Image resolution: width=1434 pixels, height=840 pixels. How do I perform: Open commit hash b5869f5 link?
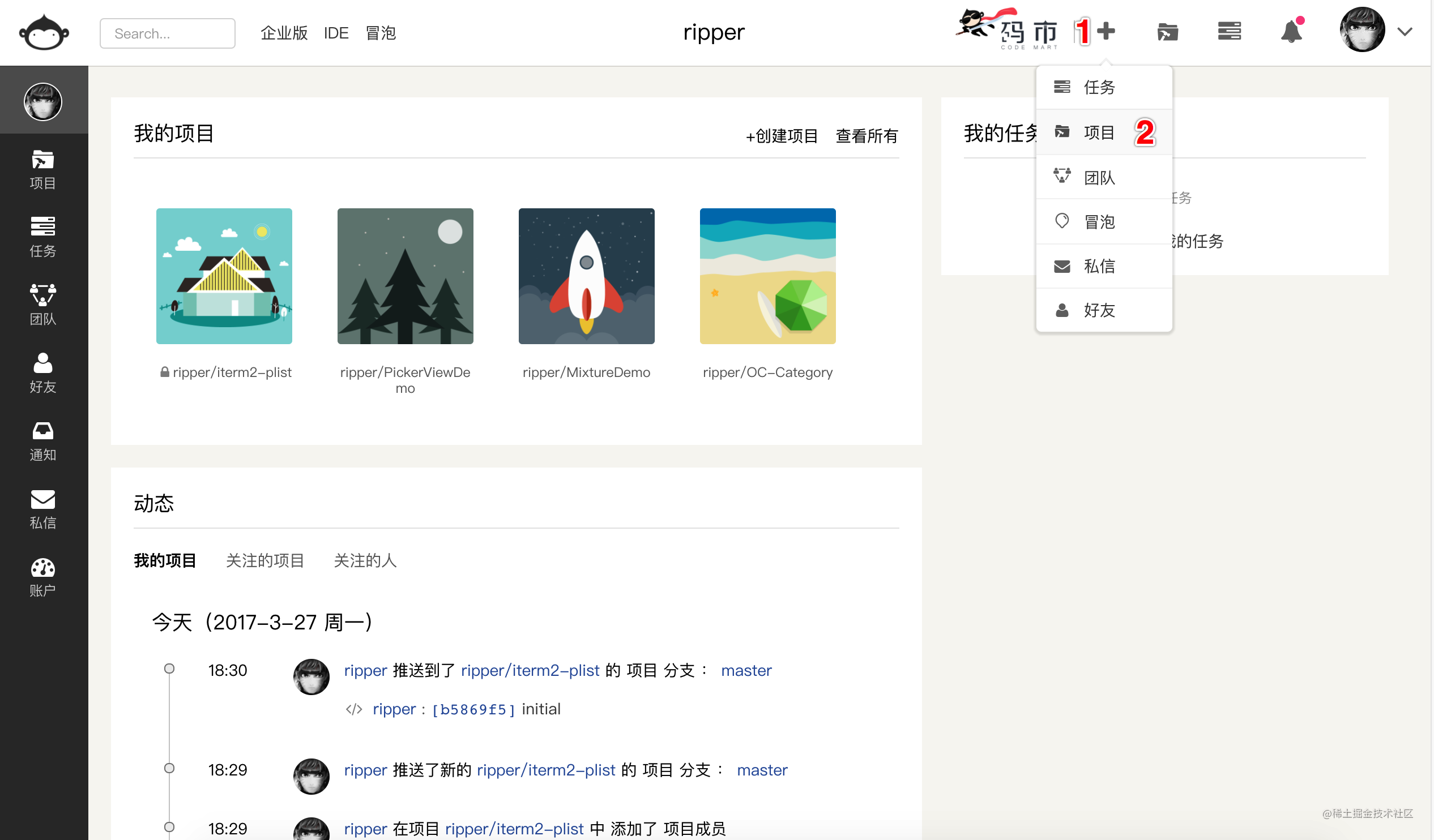[x=473, y=709]
